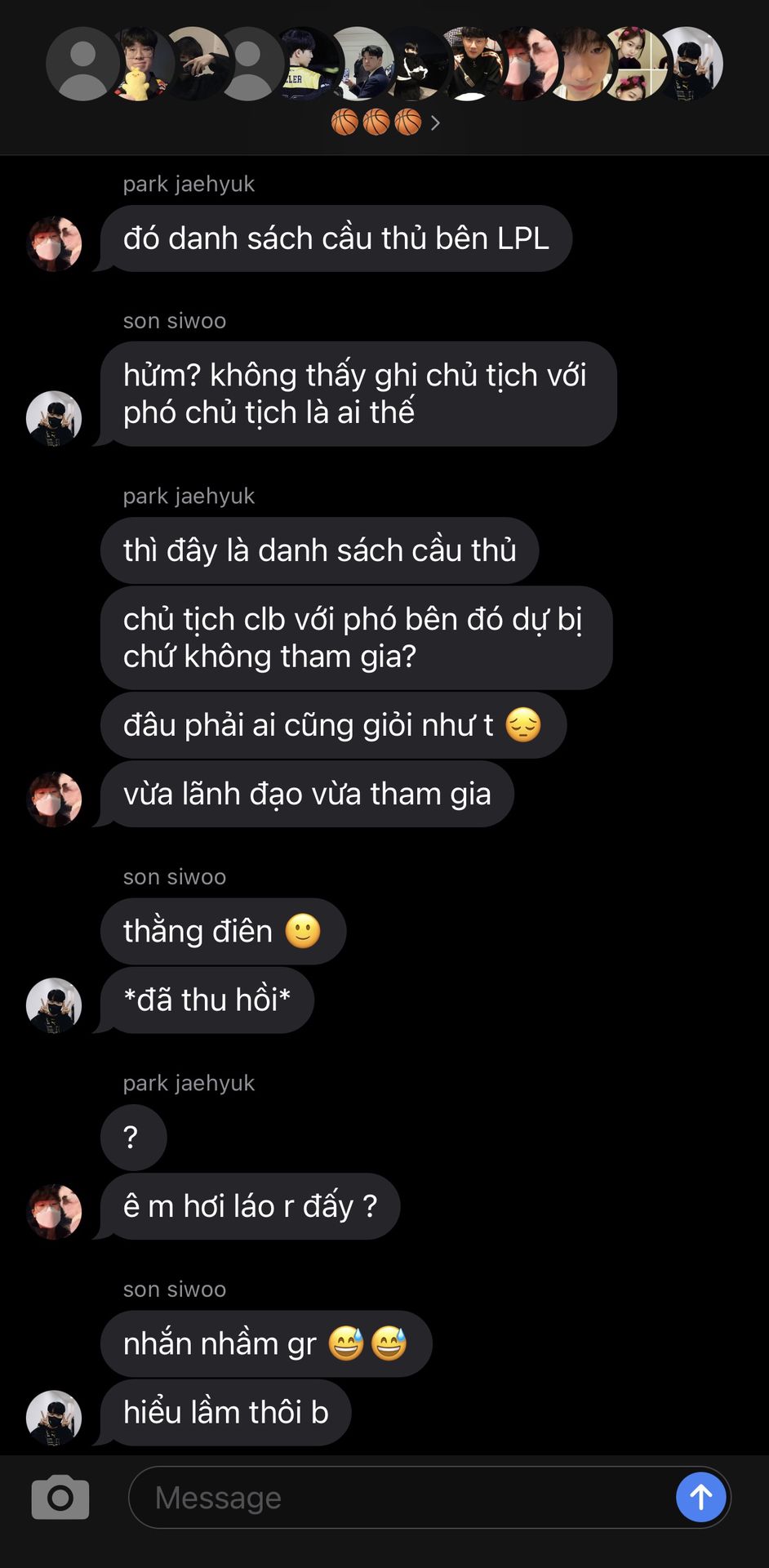Viewport: 769px width, 1568px height.
Task: Tap the '*đã thu hồi*' message bubble
Action: click(207, 1000)
